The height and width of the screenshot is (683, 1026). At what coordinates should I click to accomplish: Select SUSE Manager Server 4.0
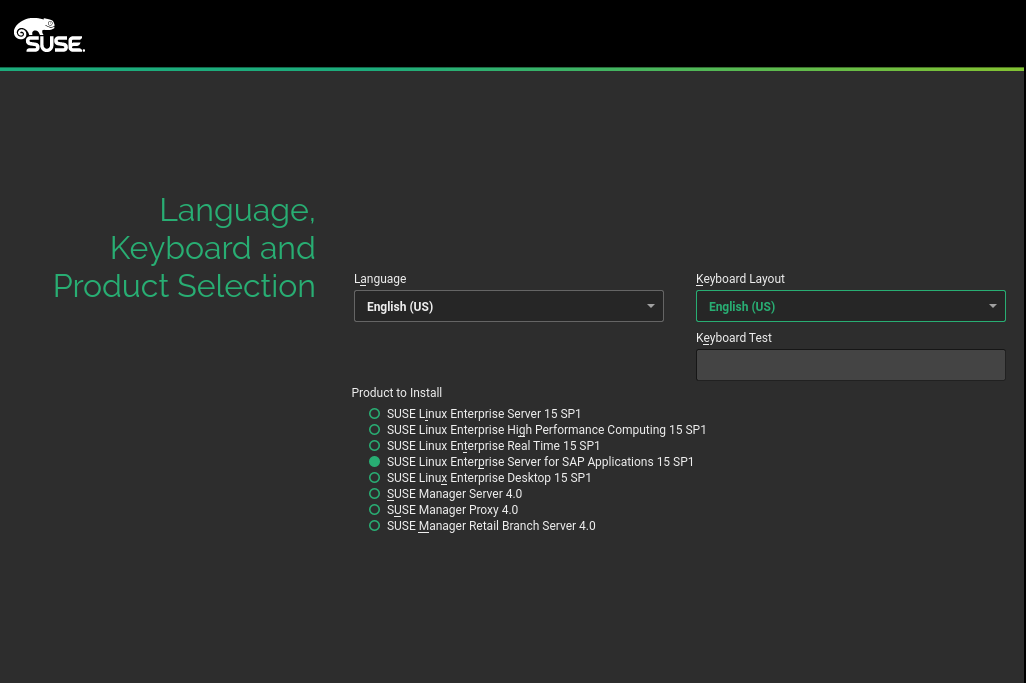point(446,494)
